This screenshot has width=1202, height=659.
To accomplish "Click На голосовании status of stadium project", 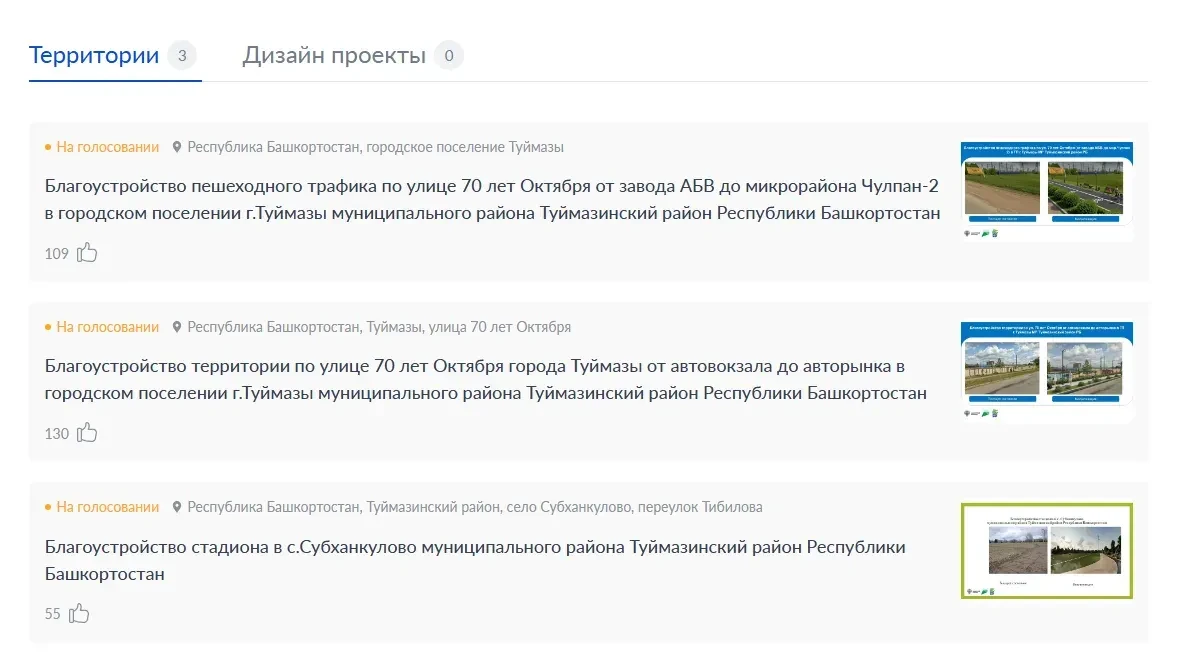I will (102, 507).
